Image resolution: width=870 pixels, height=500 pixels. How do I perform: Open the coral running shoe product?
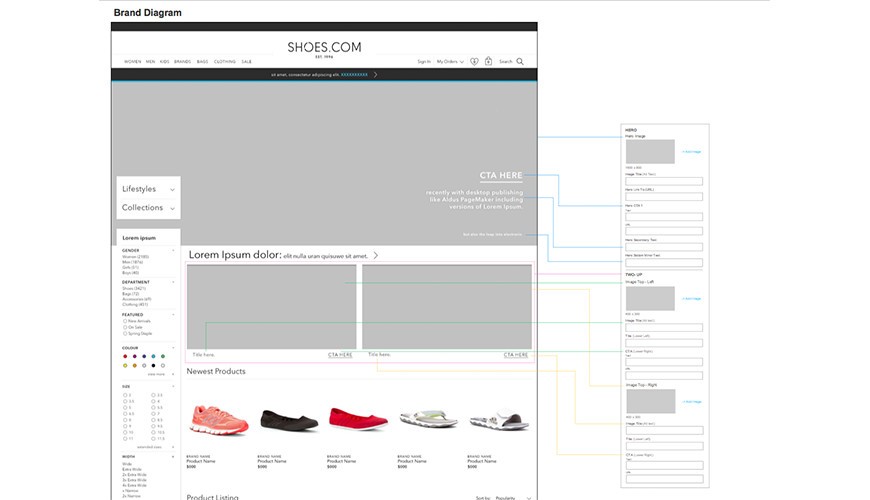[x=219, y=420]
